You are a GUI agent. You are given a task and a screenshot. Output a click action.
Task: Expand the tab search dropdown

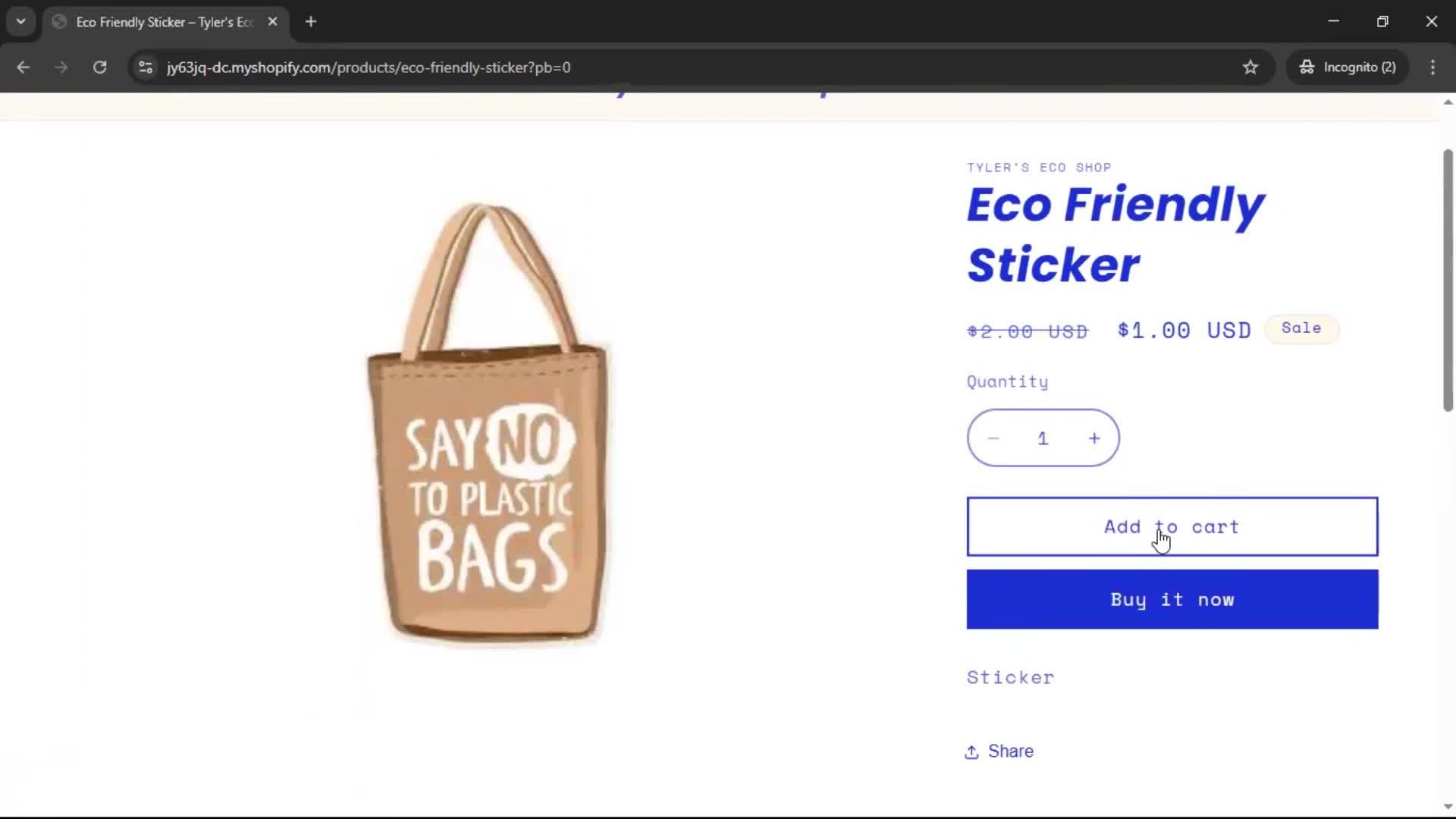[21, 22]
